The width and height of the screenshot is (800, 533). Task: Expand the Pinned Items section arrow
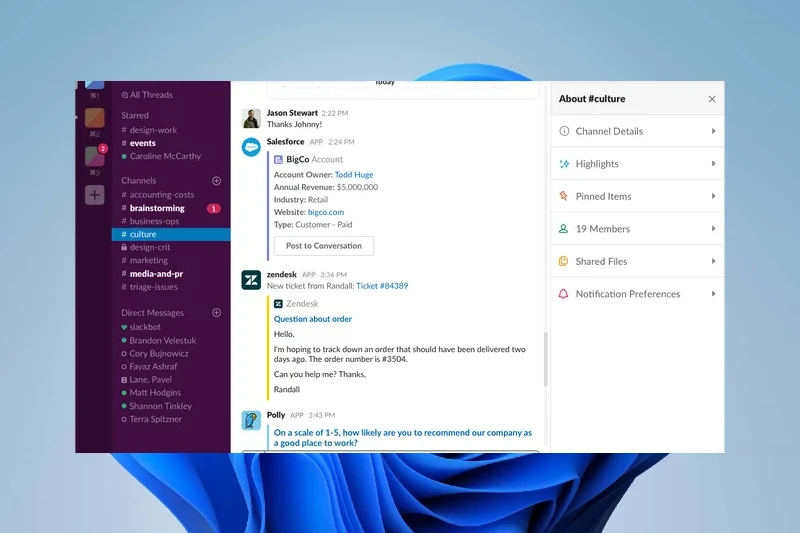point(713,196)
